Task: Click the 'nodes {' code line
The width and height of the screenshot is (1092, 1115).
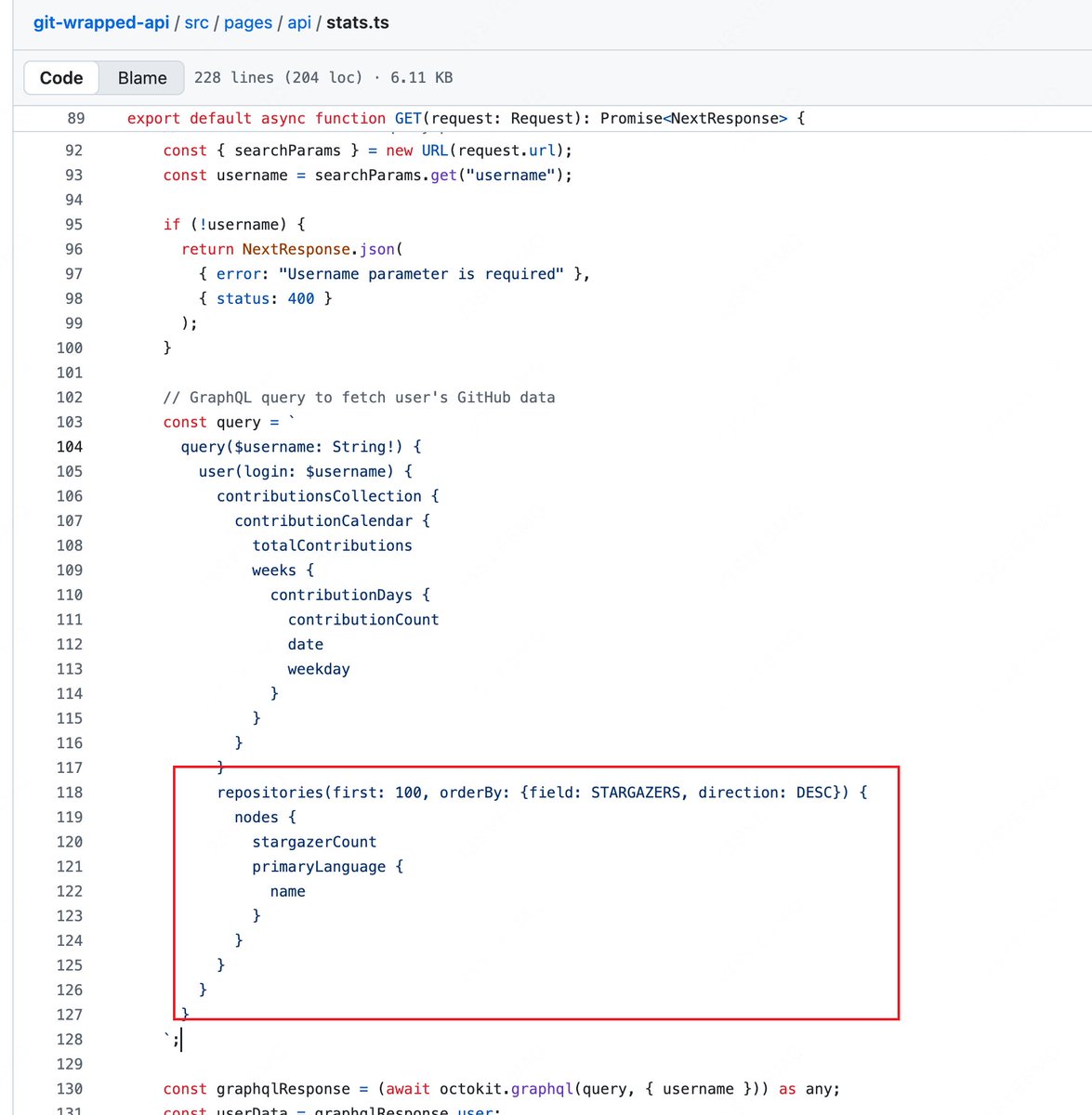Action: coord(265,817)
